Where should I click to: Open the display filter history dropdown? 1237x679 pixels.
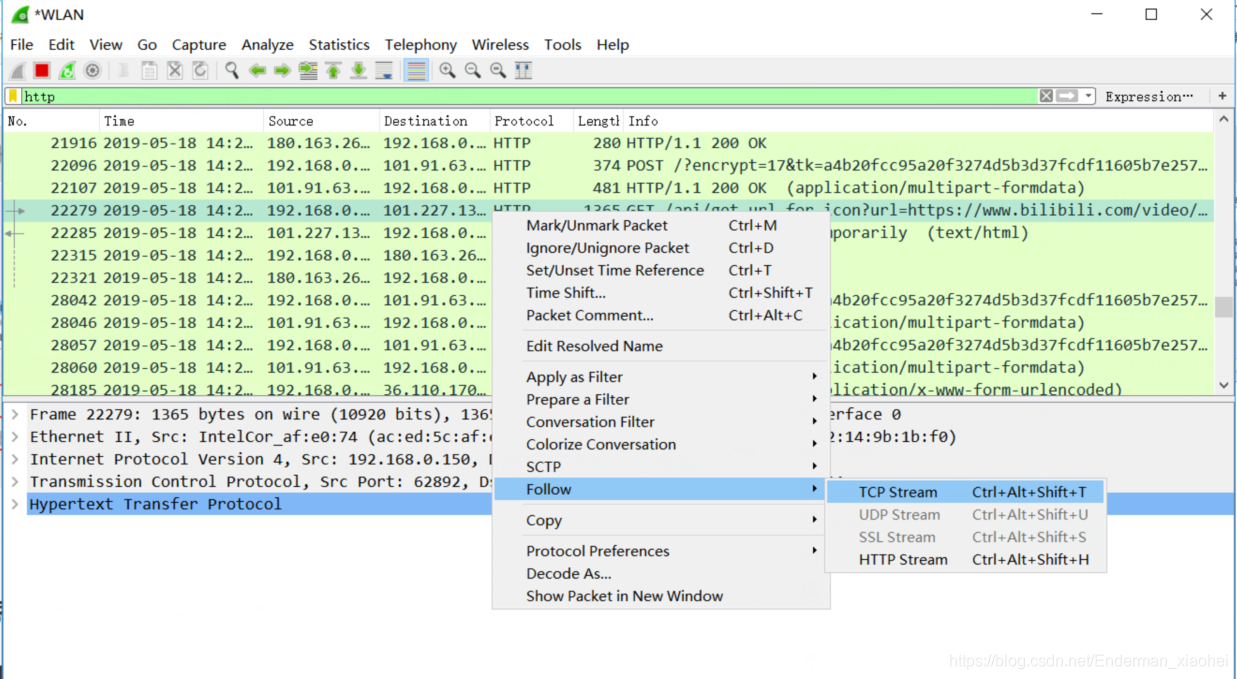(x=1087, y=97)
